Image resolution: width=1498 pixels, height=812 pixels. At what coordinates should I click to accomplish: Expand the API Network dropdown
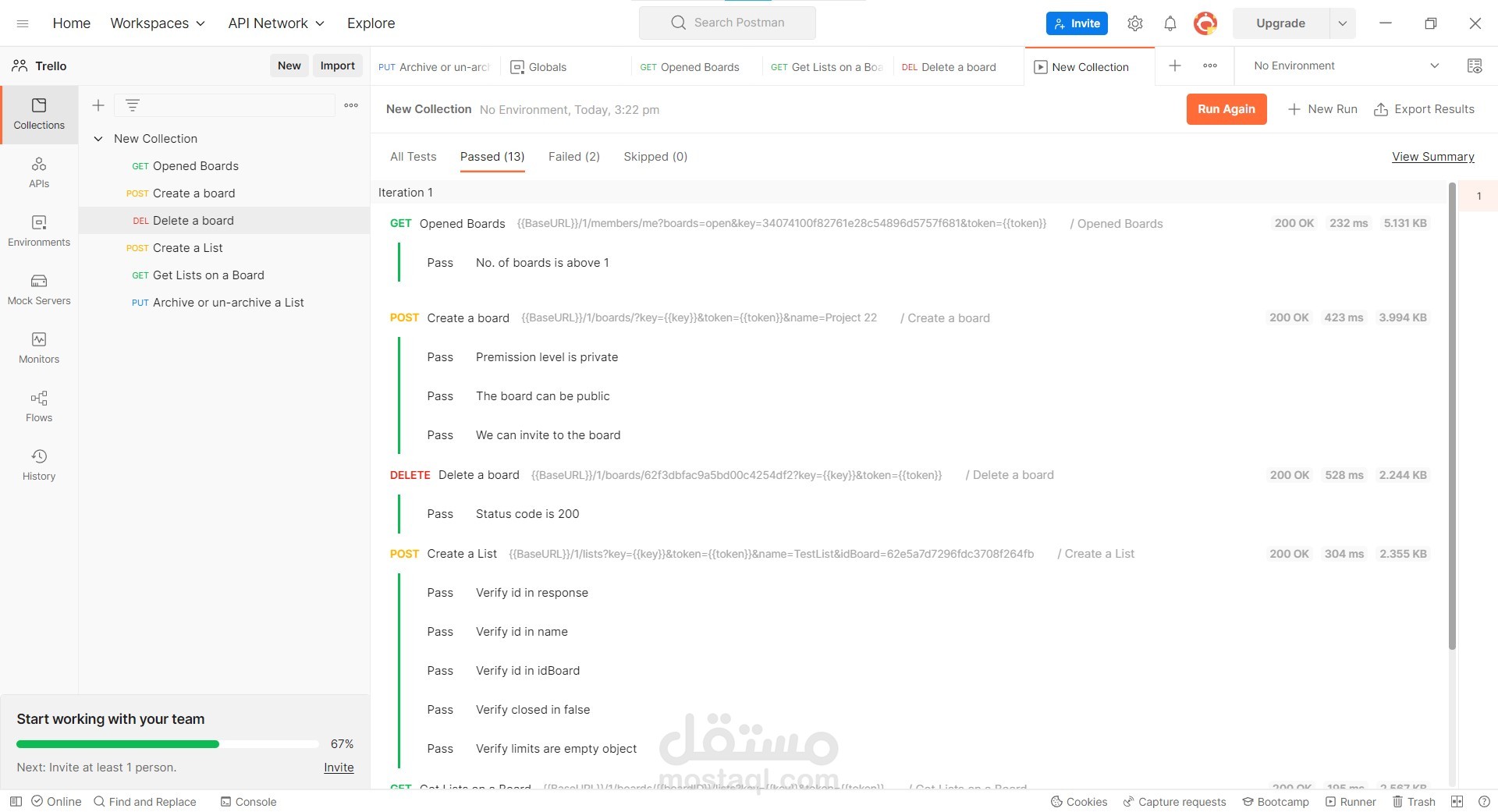pyautogui.click(x=276, y=23)
